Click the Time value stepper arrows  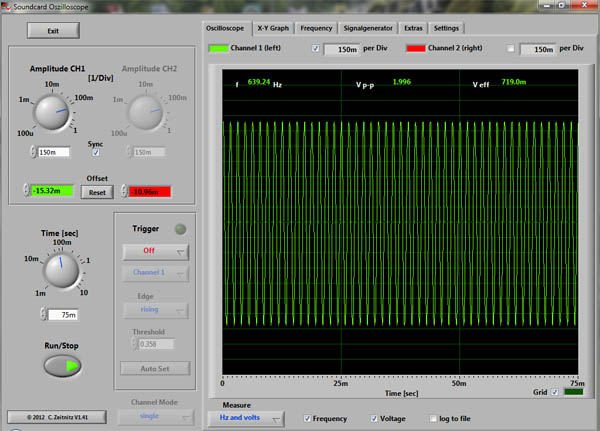tap(42, 314)
